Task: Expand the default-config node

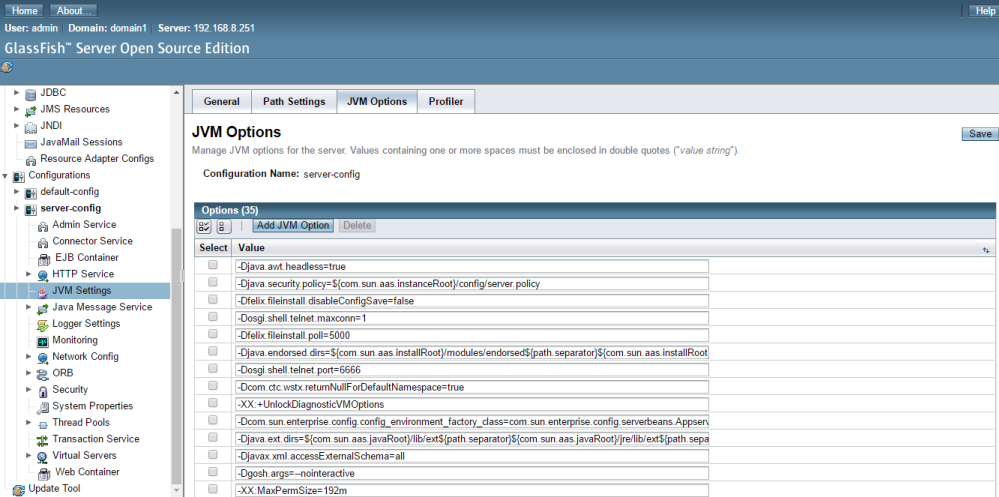Action: (17, 192)
